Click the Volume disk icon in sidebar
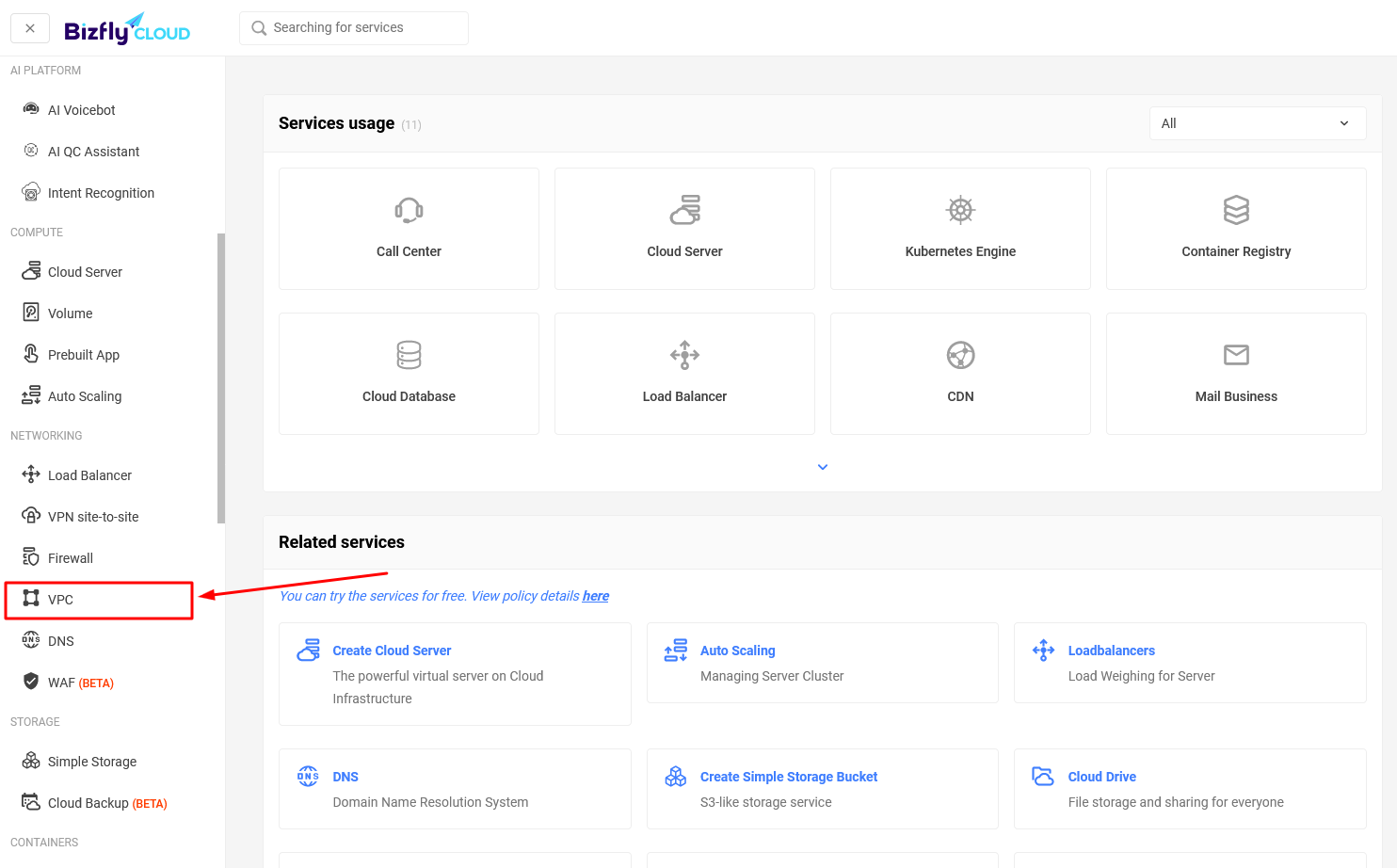 31,313
